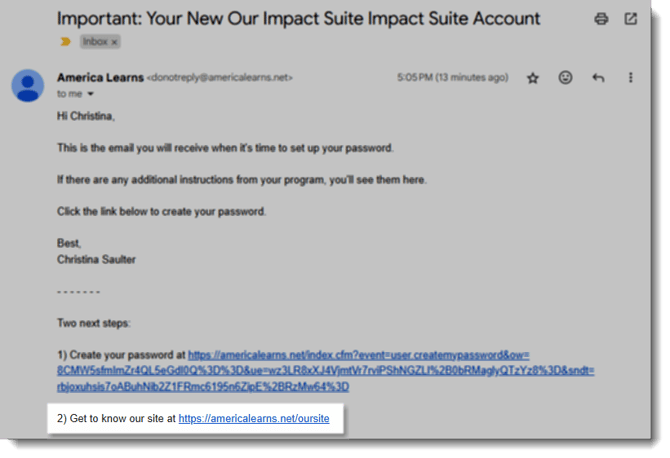Click the sender's profile avatar
Viewport: 670px width, 458px height.
(27, 85)
